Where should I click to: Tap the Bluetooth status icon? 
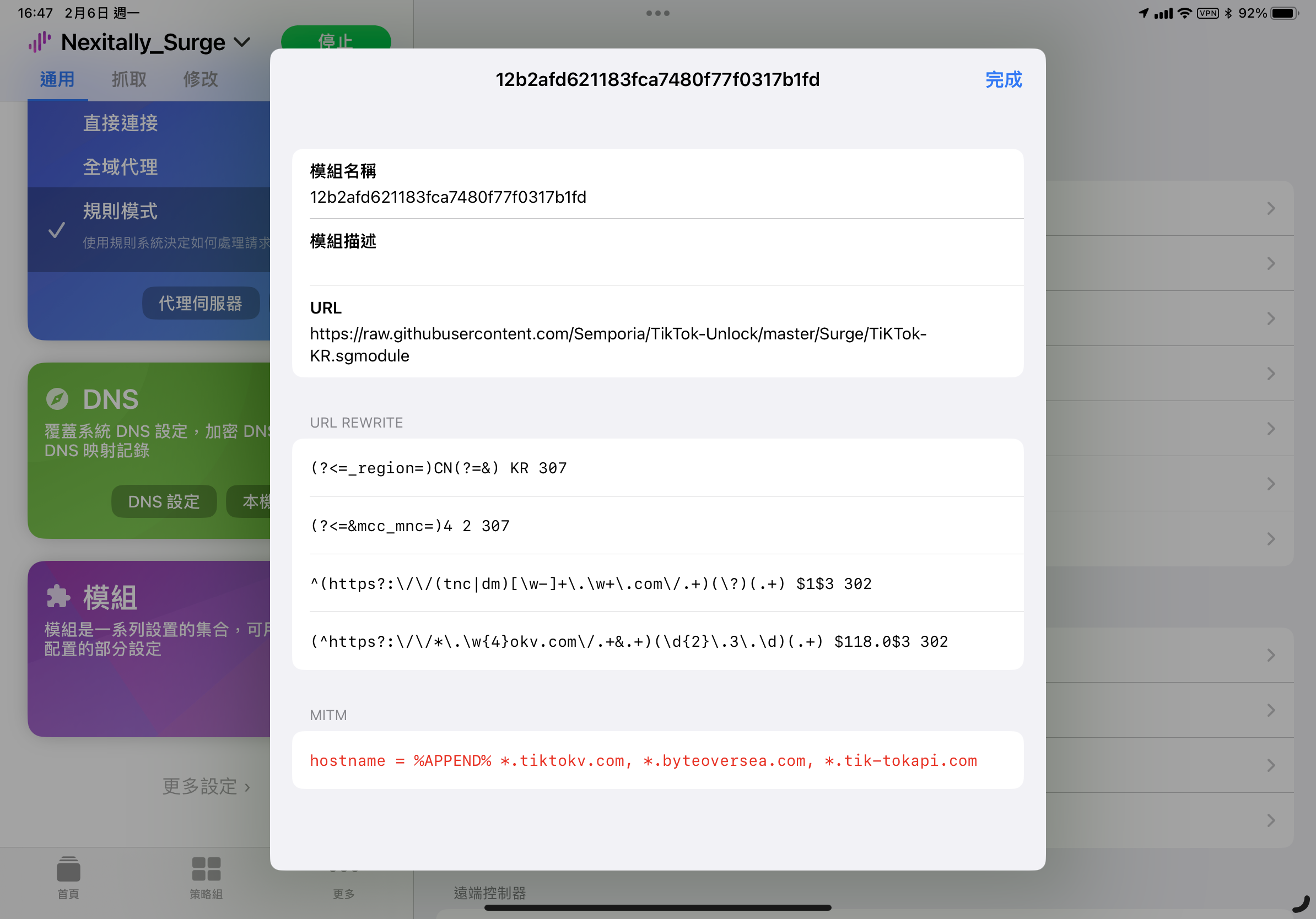pos(1228,13)
